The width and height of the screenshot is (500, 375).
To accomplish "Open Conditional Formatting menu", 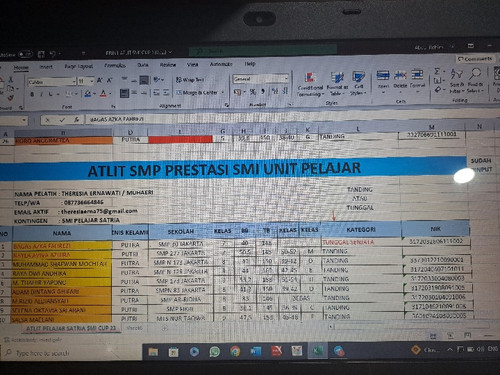I will (x=310, y=84).
